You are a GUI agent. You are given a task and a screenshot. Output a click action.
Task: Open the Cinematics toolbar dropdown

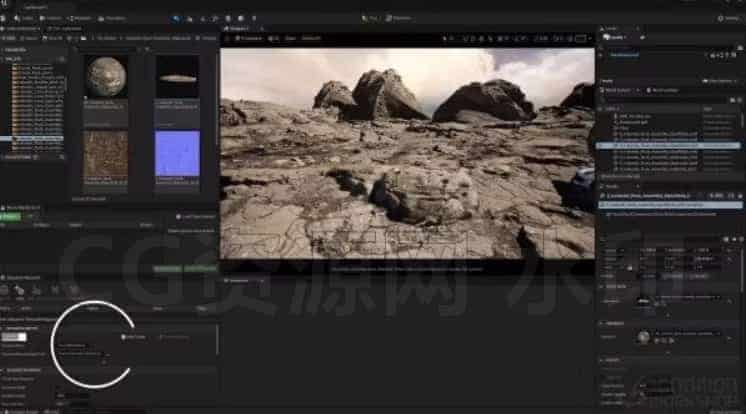click(x=112, y=19)
